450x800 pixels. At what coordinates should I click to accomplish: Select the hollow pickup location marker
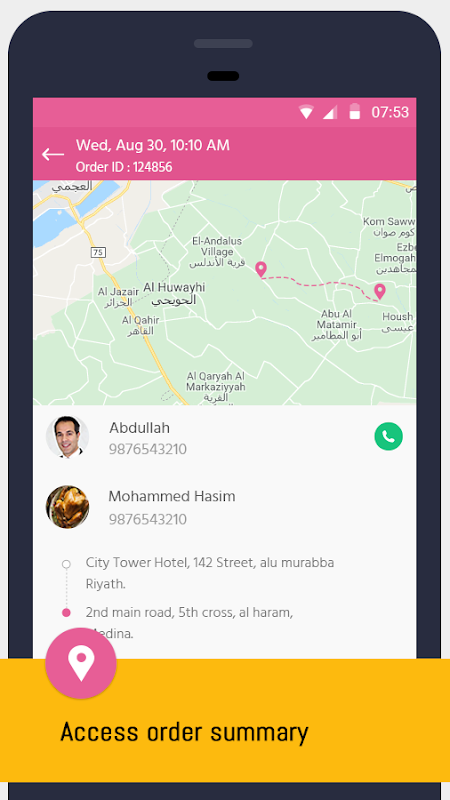pos(66,564)
